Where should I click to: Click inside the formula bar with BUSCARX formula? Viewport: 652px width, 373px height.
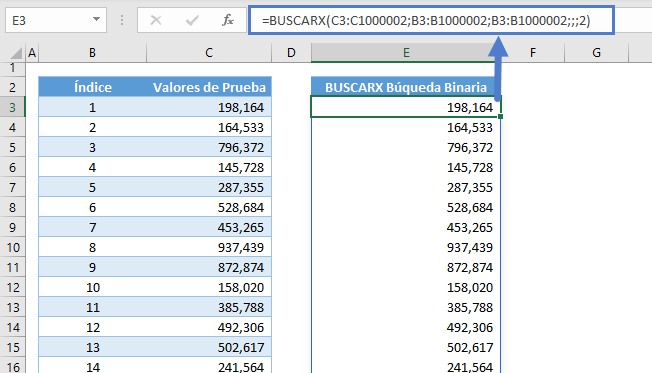point(431,20)
